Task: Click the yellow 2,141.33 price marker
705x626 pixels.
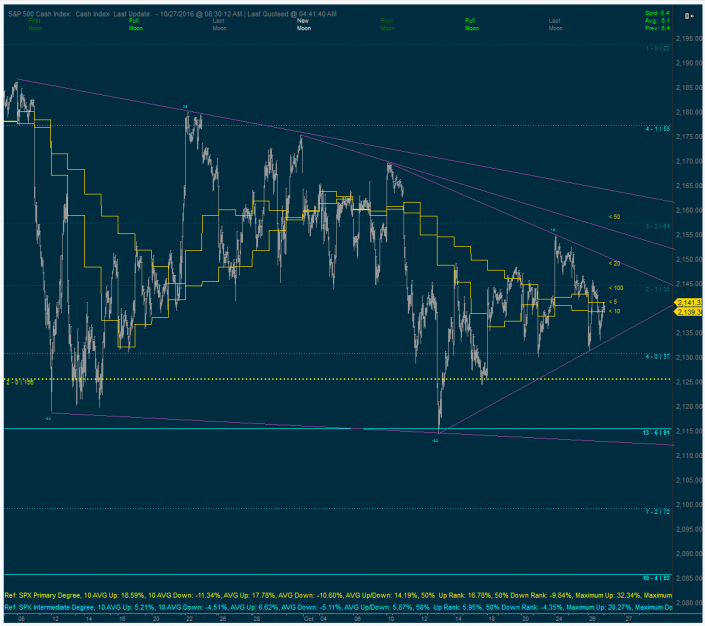Action: [689, 303]
